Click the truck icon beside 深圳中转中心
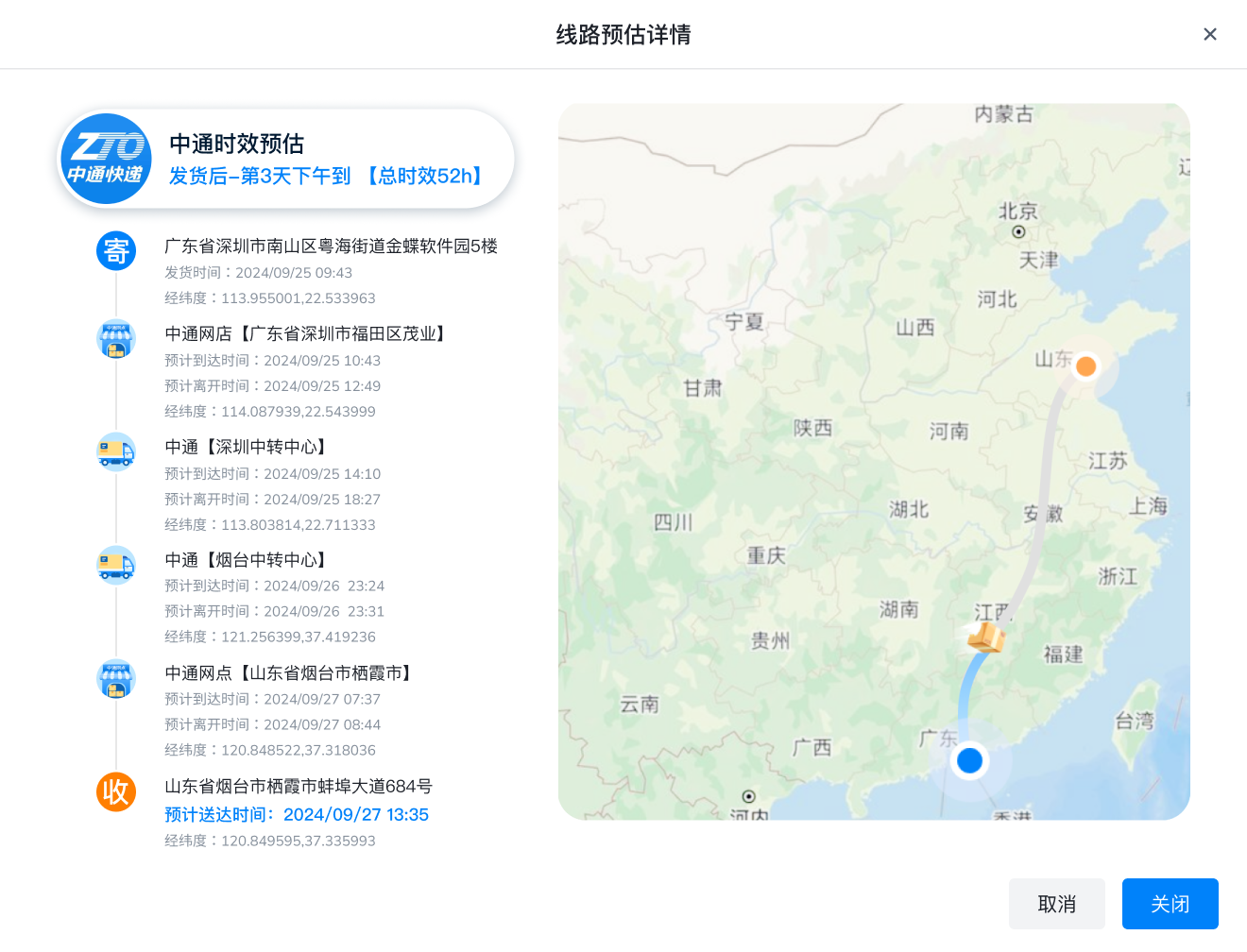 [116, 452]
